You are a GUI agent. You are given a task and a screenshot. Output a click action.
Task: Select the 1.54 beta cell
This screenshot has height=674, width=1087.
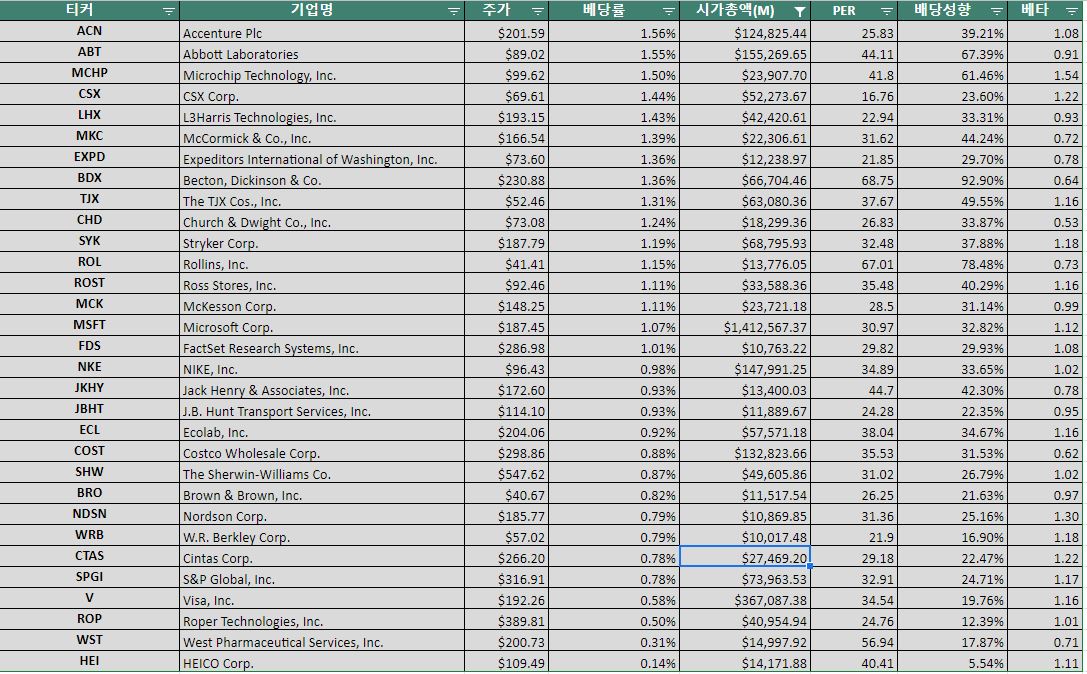pyautogui.click(x=1047, y=74)
